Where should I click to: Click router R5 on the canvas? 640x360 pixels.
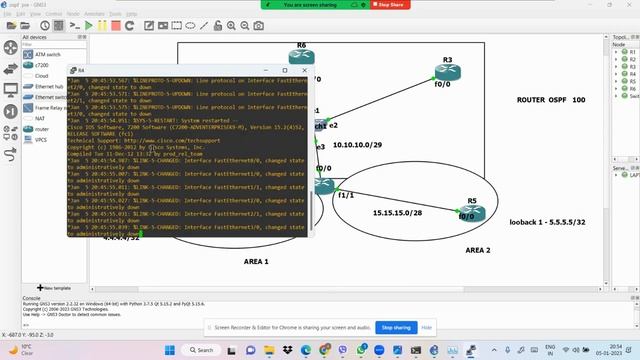(x=472, y=213)
